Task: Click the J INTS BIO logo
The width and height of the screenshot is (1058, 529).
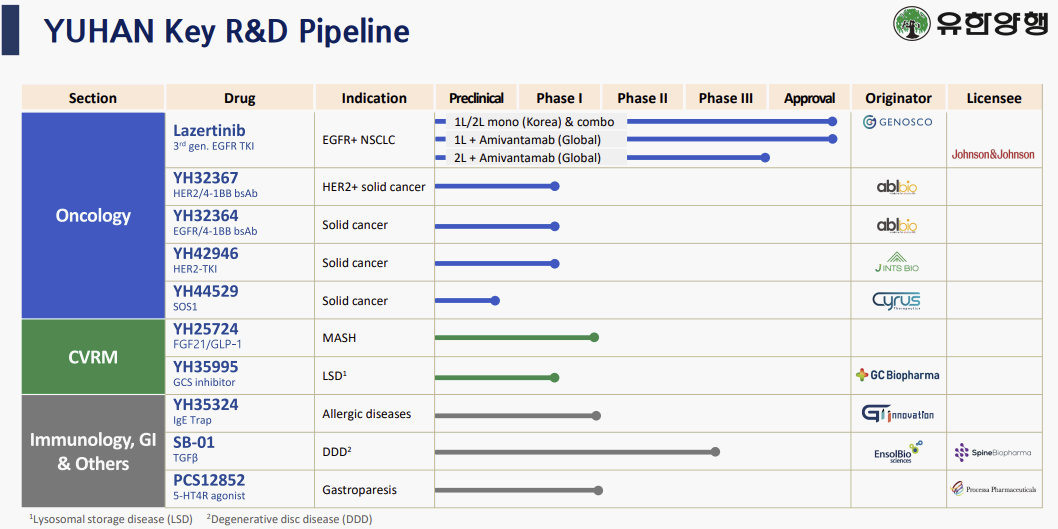Action: 897,263
